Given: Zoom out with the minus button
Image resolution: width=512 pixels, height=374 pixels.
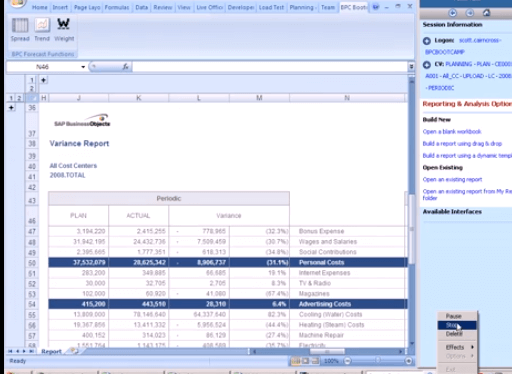Looking at the screenshot, I should (347, 361).
